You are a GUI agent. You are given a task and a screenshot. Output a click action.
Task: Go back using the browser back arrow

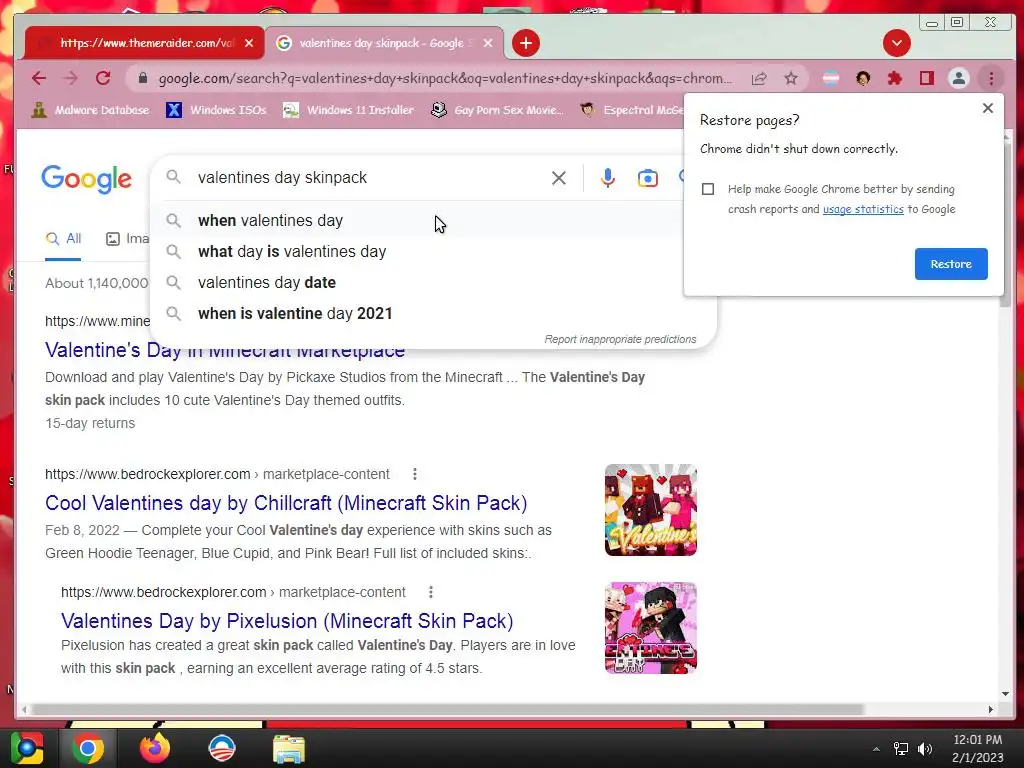(39, 78)
